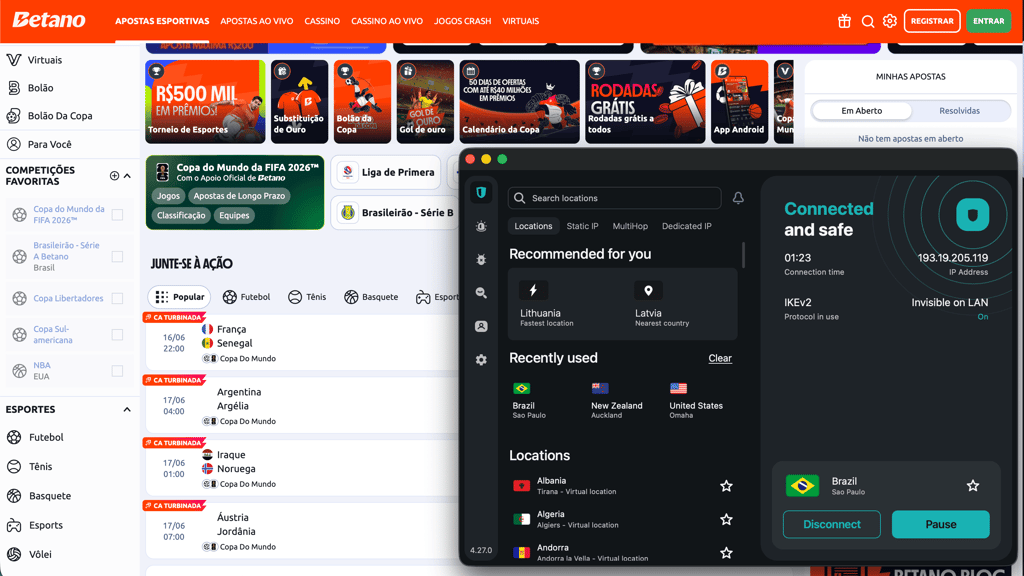
Task: Open Betano search magnifier icon
Action: pyautogui.click(x=868, y=22)
